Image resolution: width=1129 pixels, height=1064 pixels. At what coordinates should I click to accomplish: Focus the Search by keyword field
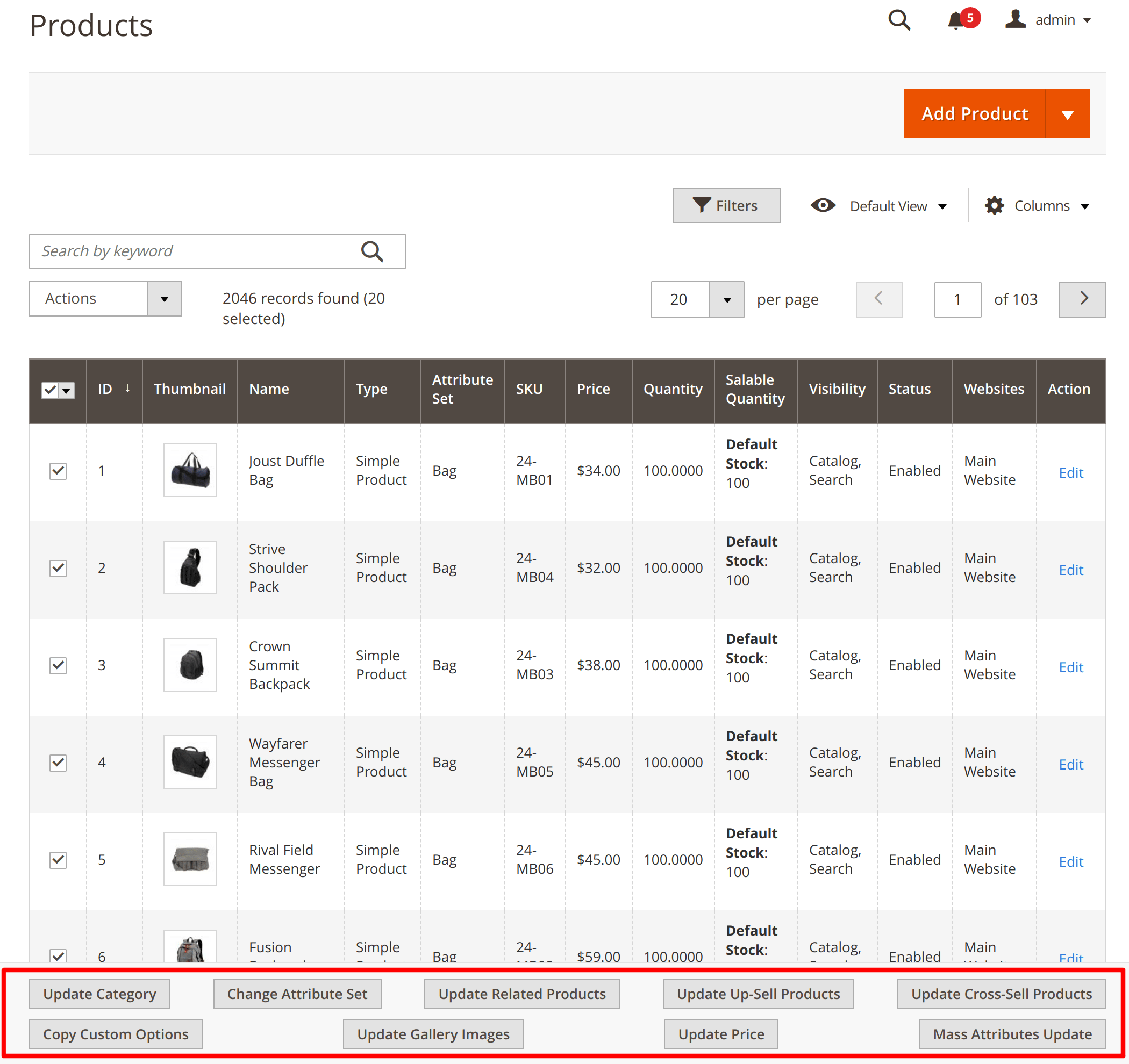click(x=217, y=251)
